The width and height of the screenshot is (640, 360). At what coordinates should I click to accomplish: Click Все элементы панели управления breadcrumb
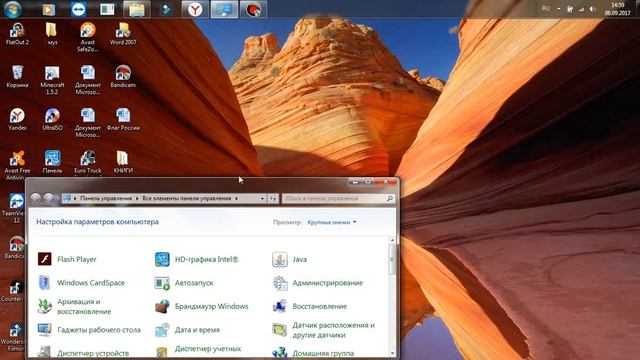click(x=187, y=198)
